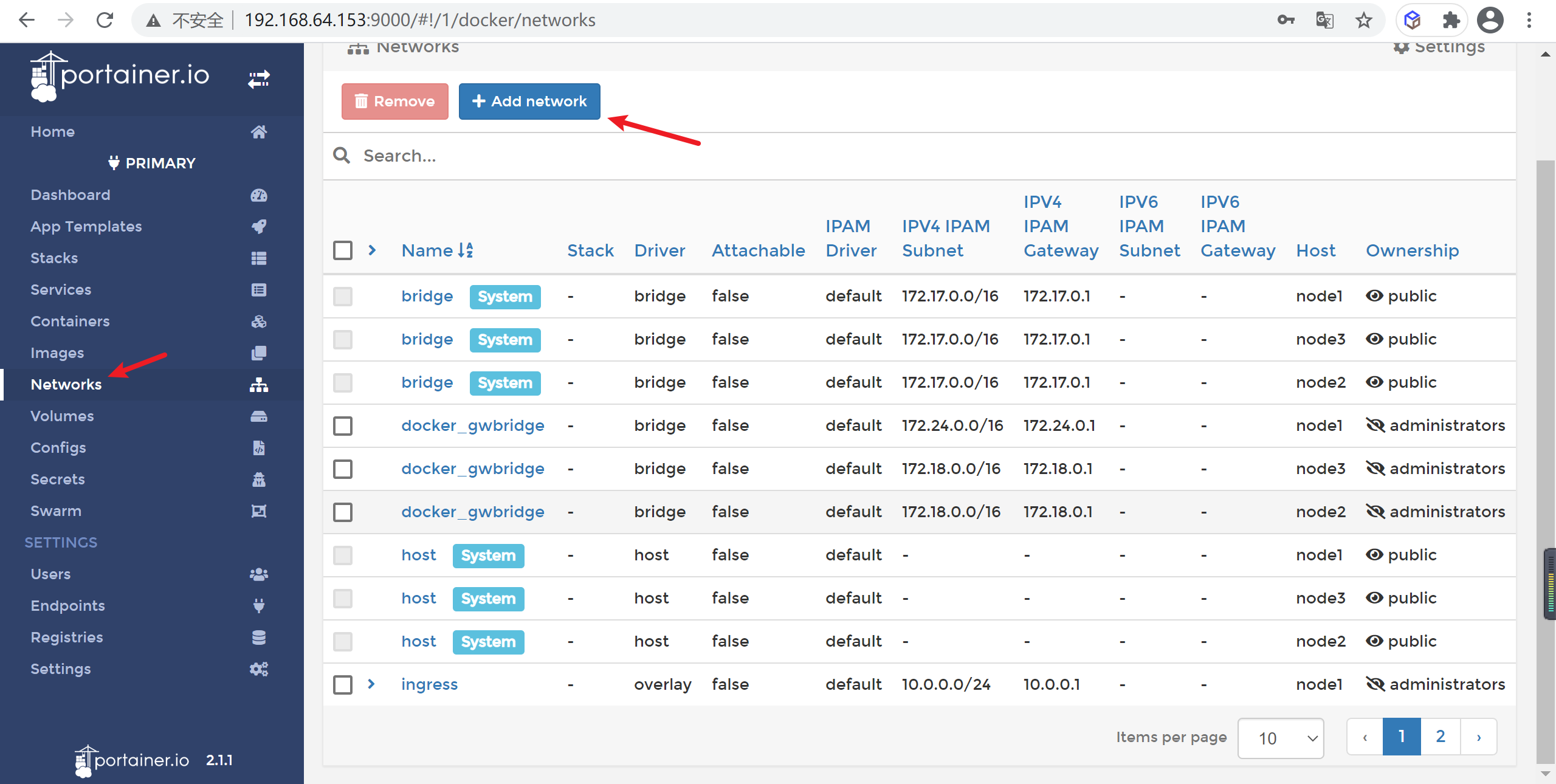
Task: Open Containers management panel
Action: tap(70, 321)
